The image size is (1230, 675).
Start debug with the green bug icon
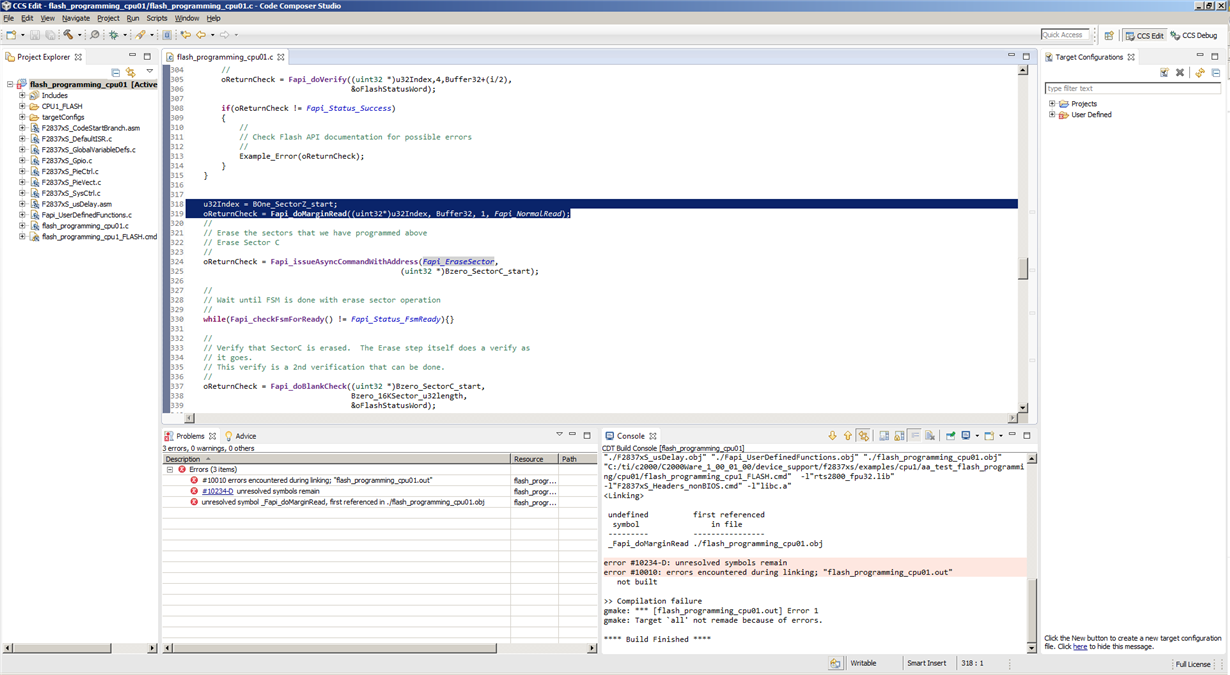coord(113,35)
